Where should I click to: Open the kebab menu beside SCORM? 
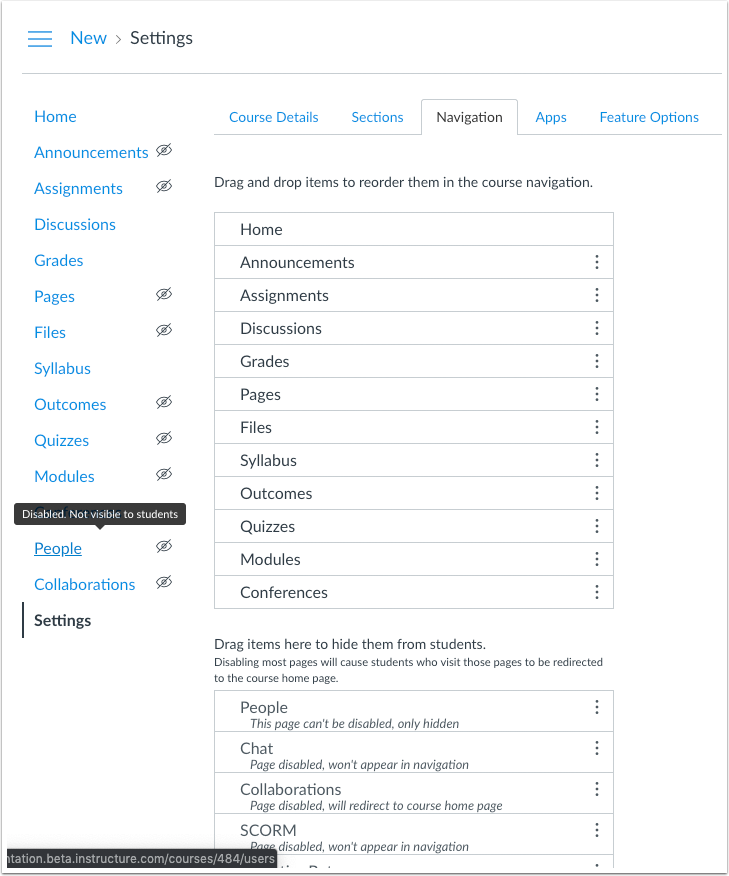[597, 831]
